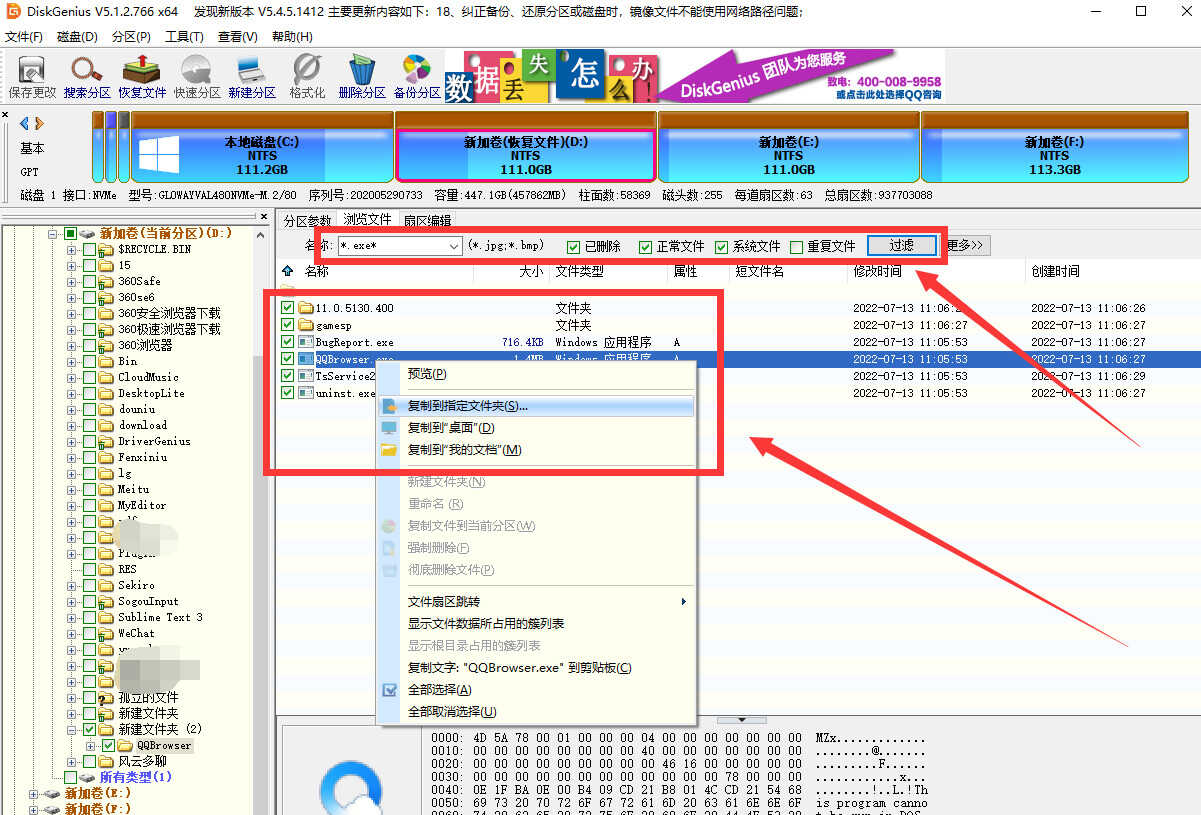
Task: Click the drive icon beside 新加卷(F:) in tree
Action: pyautogui.click(x=54, y=809)
